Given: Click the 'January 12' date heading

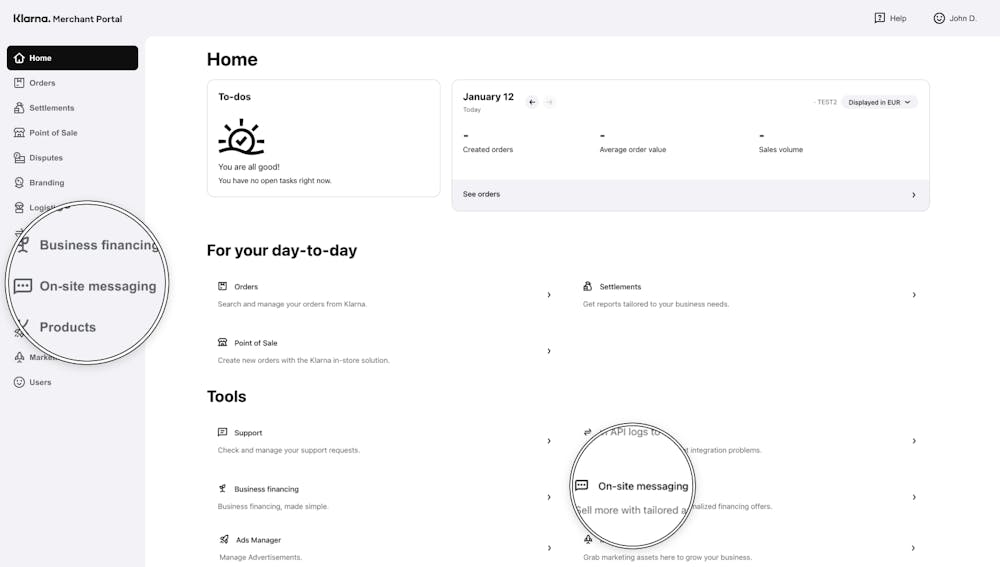Looking at the screenshot, I should pyautogui.click(x=488, y=97).
